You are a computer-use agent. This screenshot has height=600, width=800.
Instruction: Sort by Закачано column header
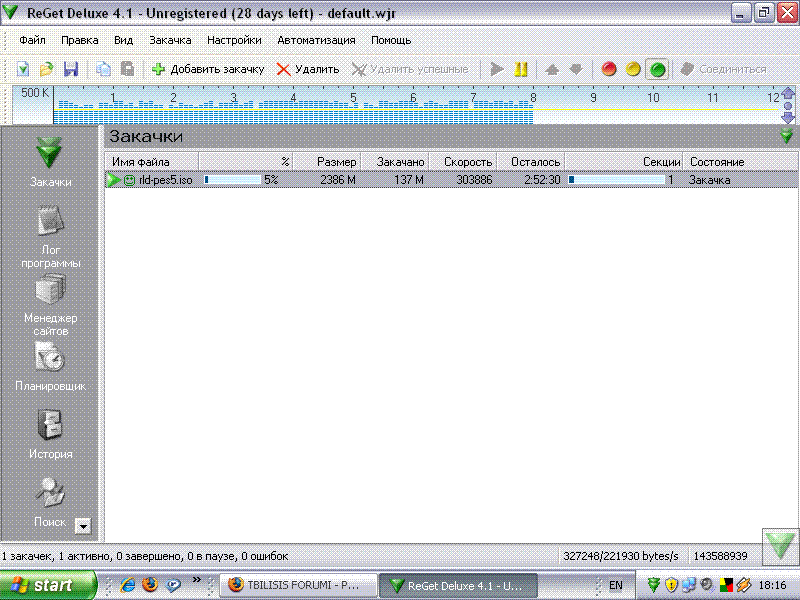point(395,162)
